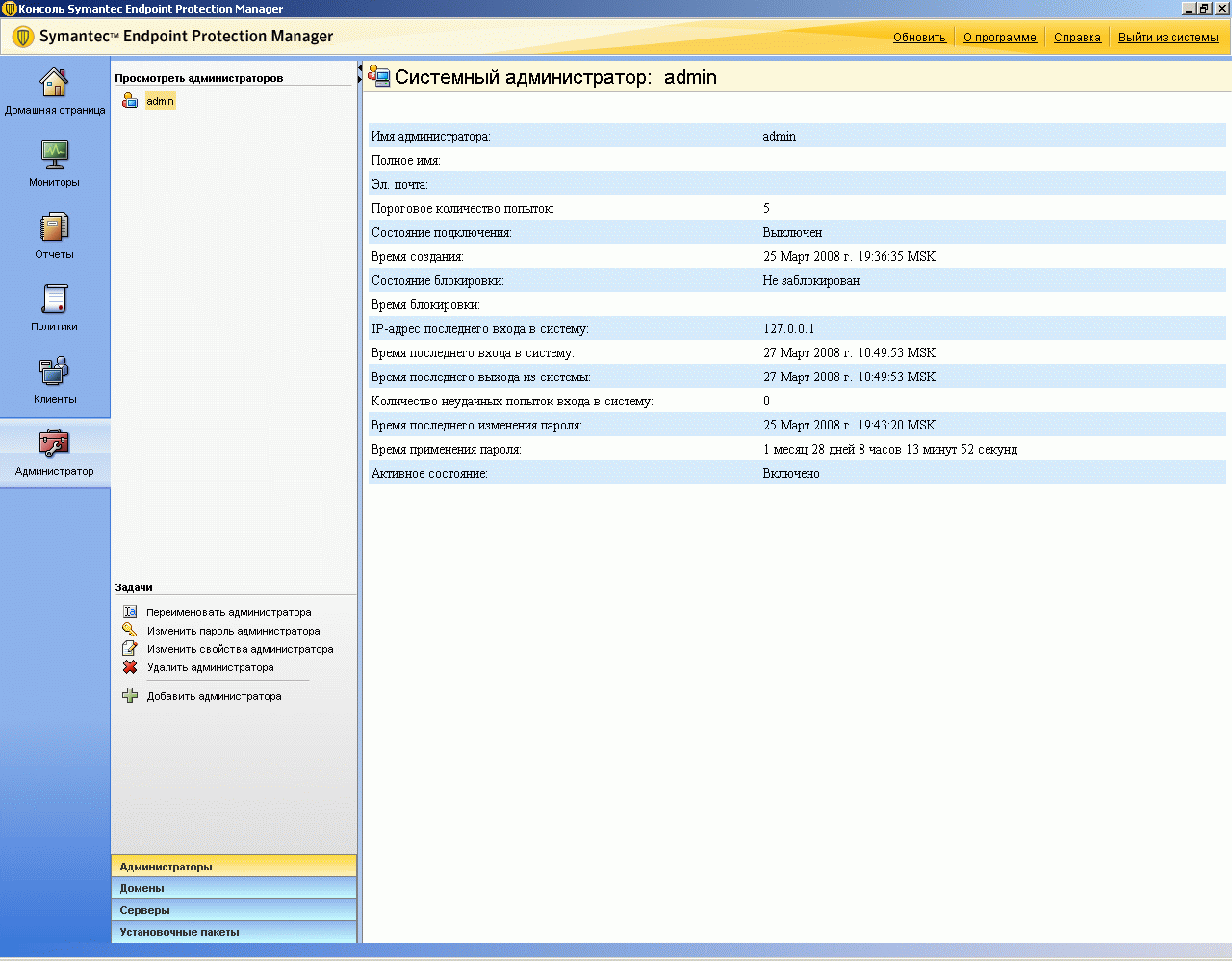This screenshot has height=961, width=1232.
Task: Click the Эл. почта label
Action: click(x=399, y=185)
